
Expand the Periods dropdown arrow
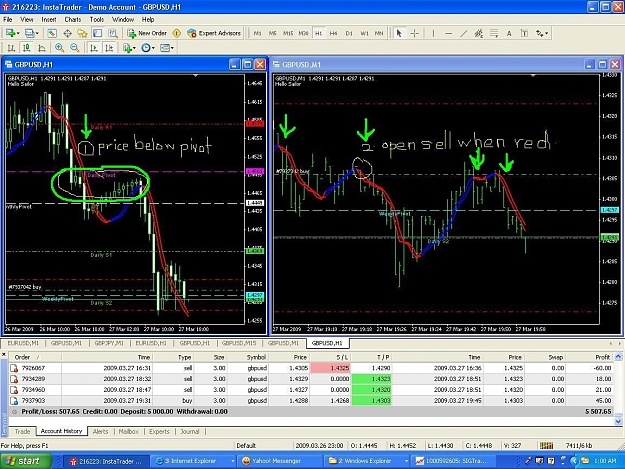[153, 48]
